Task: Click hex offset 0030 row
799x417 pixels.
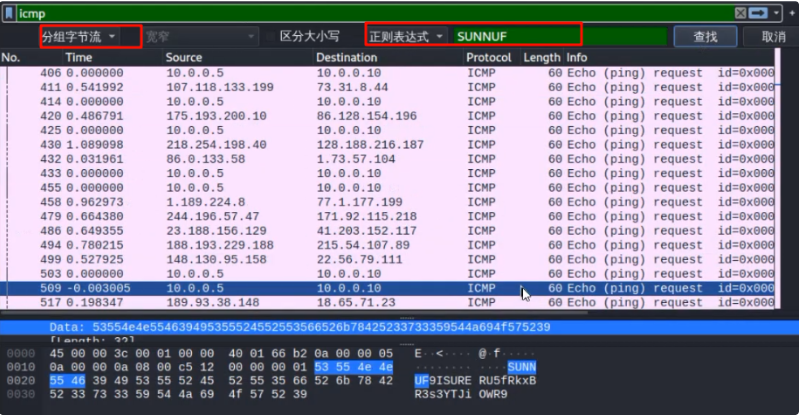Action: (x=21, y=394)
